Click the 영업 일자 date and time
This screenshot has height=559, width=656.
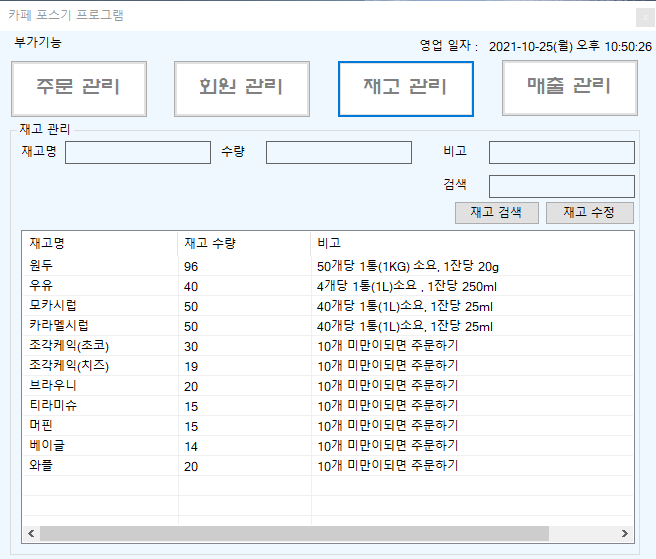click(570, 46)
